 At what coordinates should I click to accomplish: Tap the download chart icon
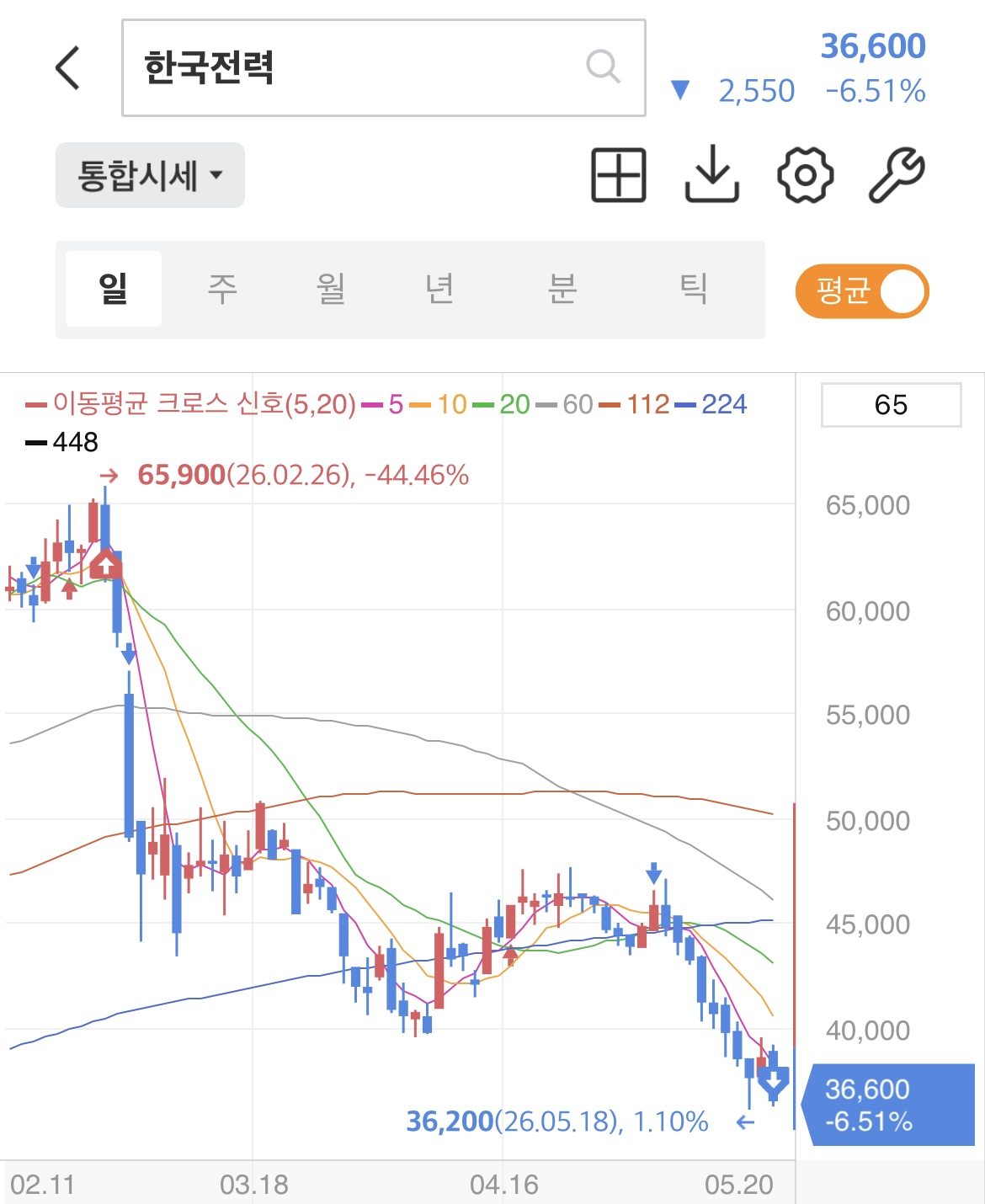point(712,174)
